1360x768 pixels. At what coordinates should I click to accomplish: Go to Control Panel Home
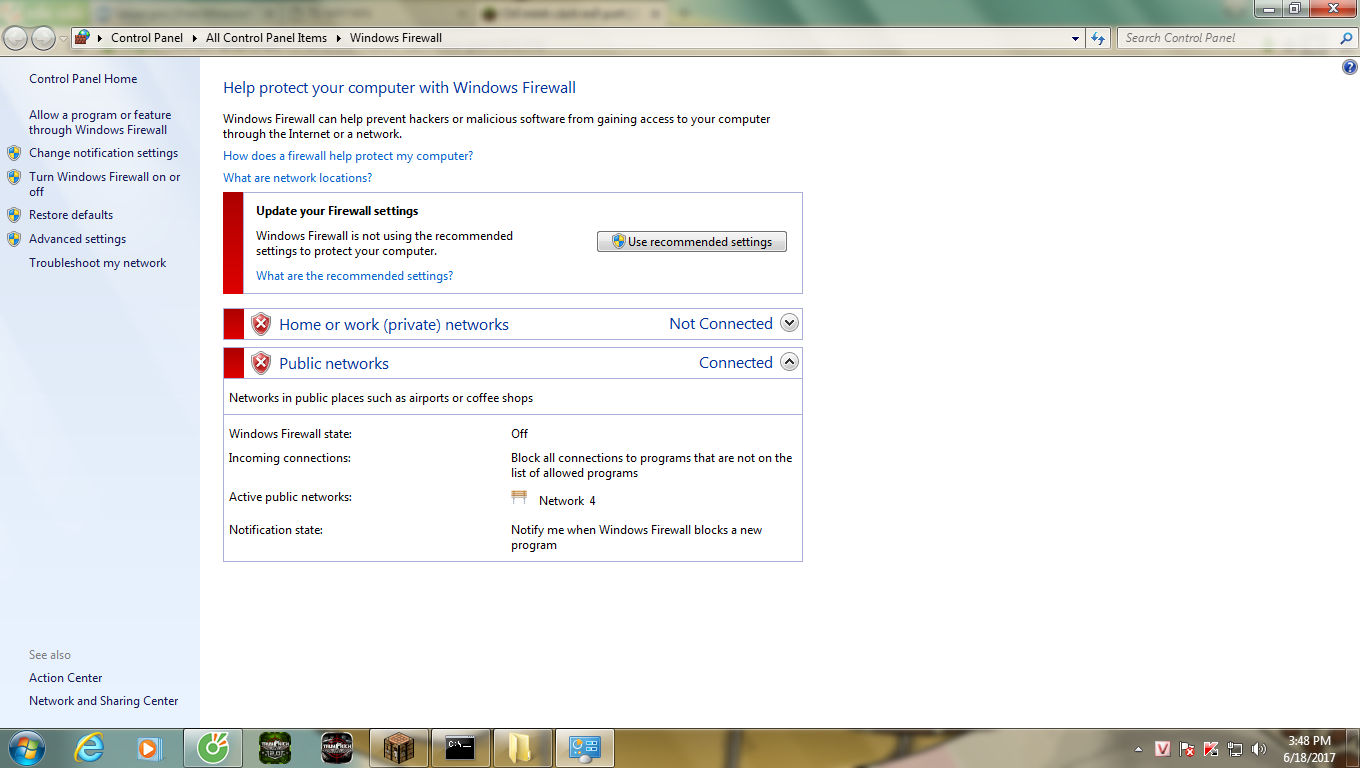pyautogui.click(x=83, y=79)
